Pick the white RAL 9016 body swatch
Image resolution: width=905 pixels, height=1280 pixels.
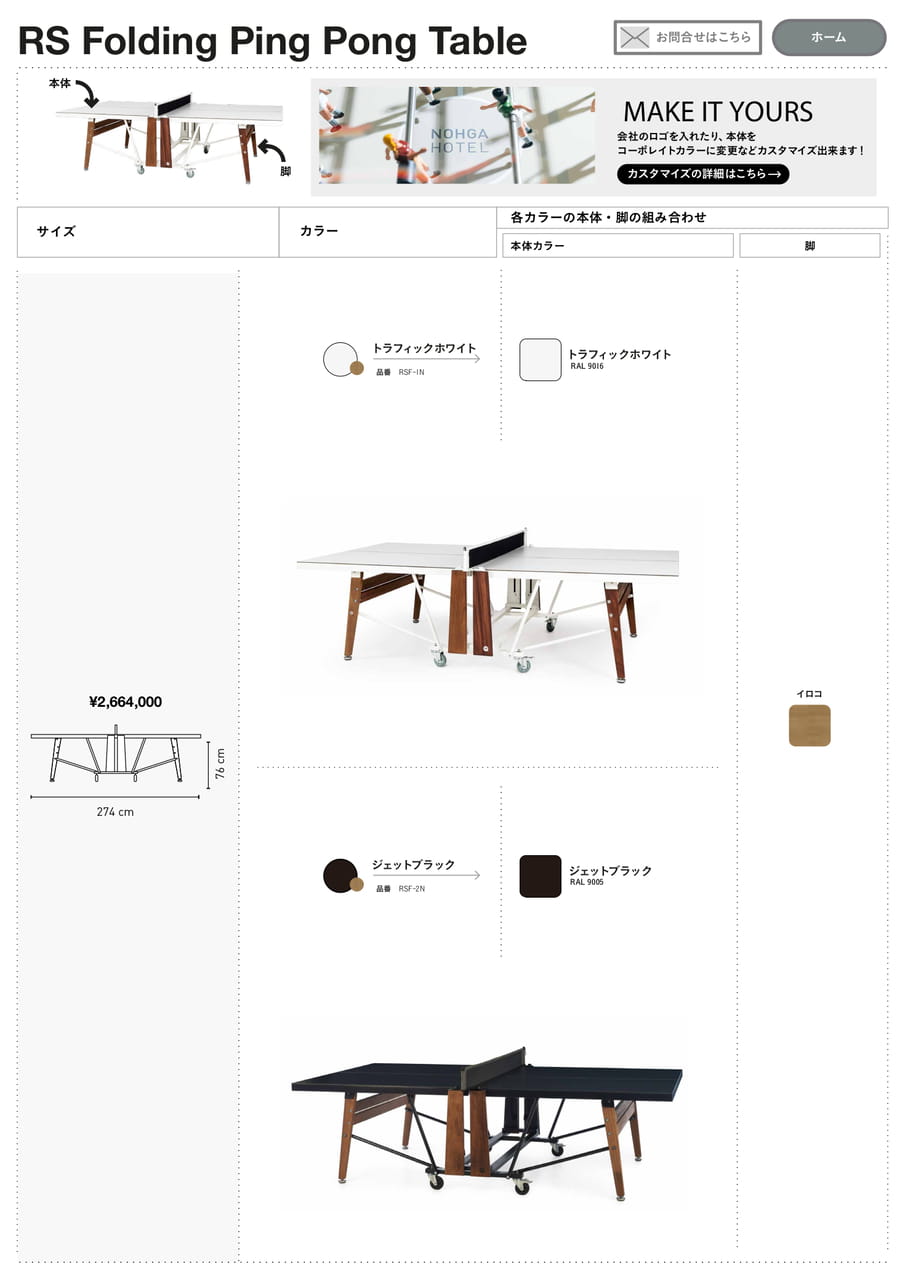click(540, 360)
